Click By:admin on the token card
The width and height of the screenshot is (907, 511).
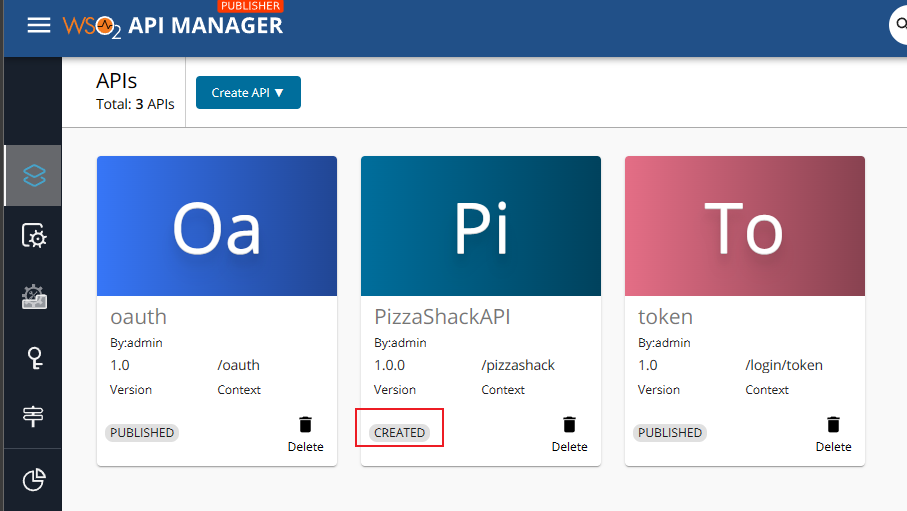pos(664,343)
